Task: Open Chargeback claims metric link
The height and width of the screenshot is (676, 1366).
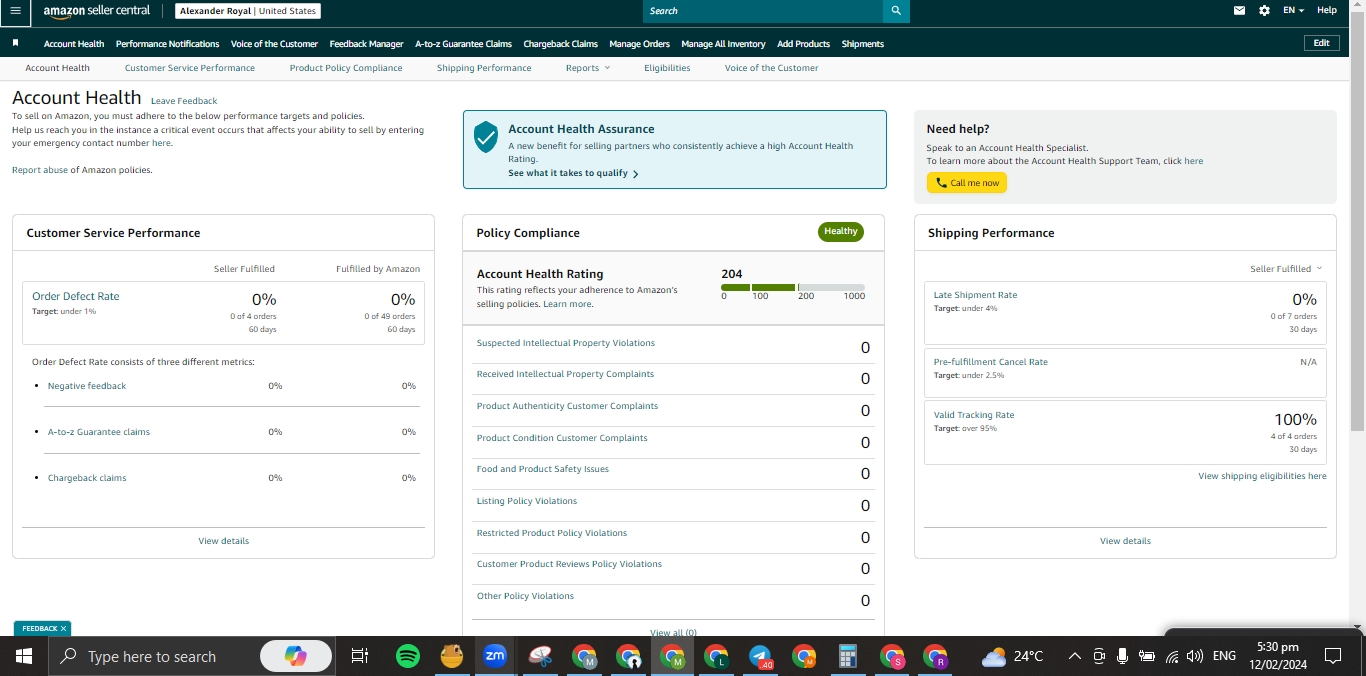Action: 87,478
